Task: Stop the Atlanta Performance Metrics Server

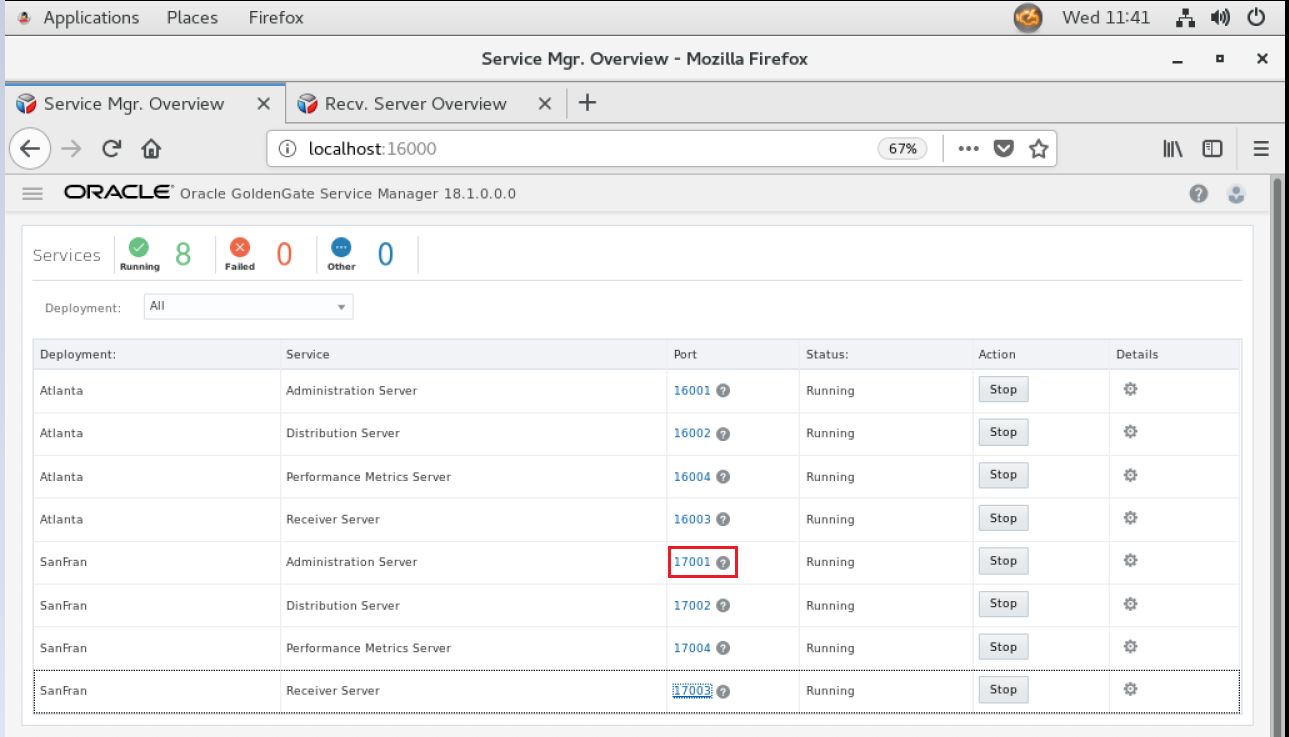Action: (1003, 475)
